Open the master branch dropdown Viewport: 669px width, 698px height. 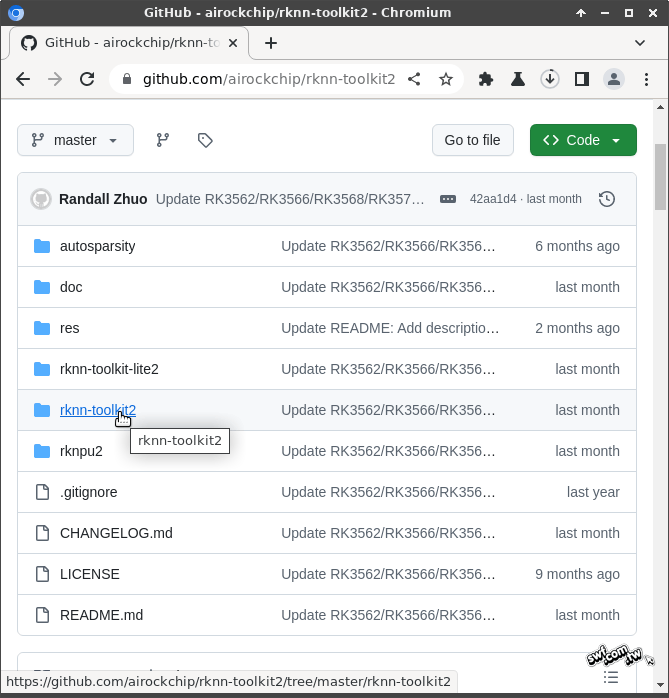click(x=75, y=140)
